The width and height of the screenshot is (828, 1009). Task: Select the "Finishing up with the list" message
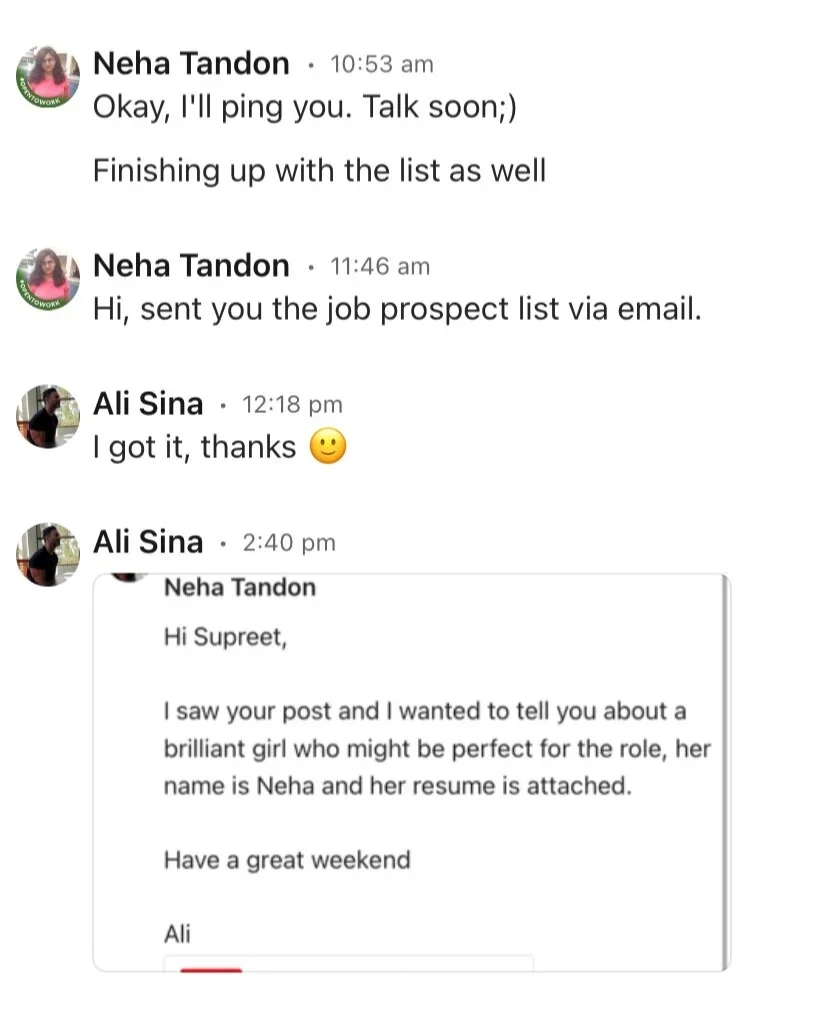(319, 170)
